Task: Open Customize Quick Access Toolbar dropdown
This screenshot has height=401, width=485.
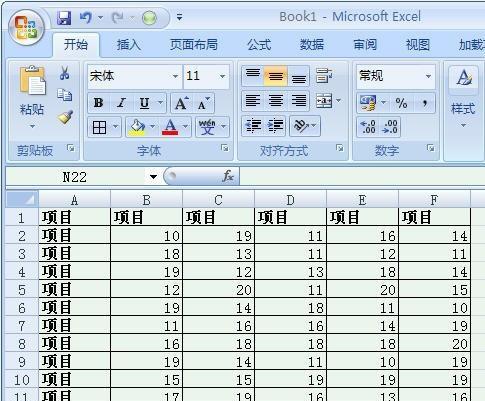Action: coord(179,17)
